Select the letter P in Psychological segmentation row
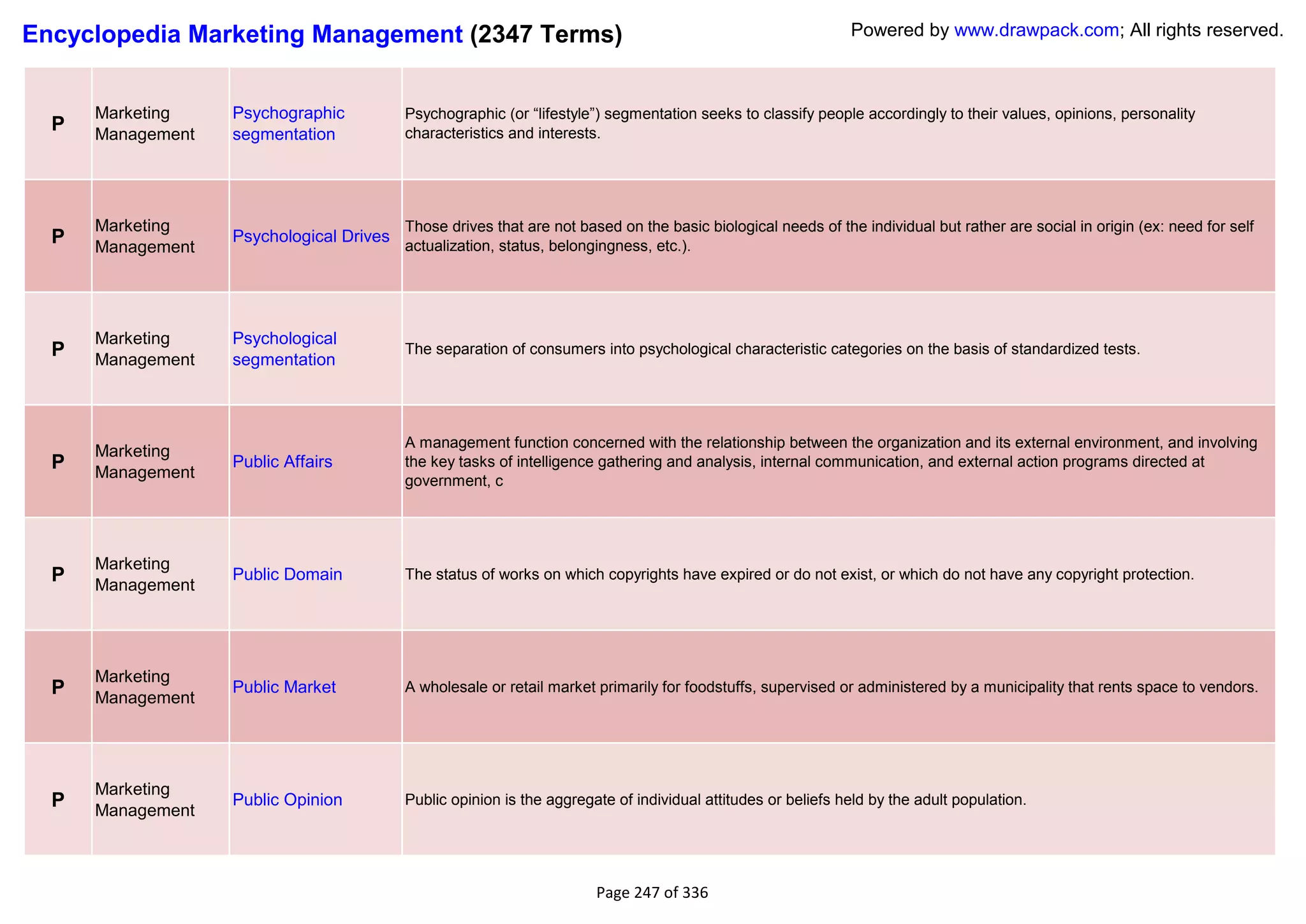Image resolution: width=1306 pixels, height=924 pixels. [x=58, y=349]
